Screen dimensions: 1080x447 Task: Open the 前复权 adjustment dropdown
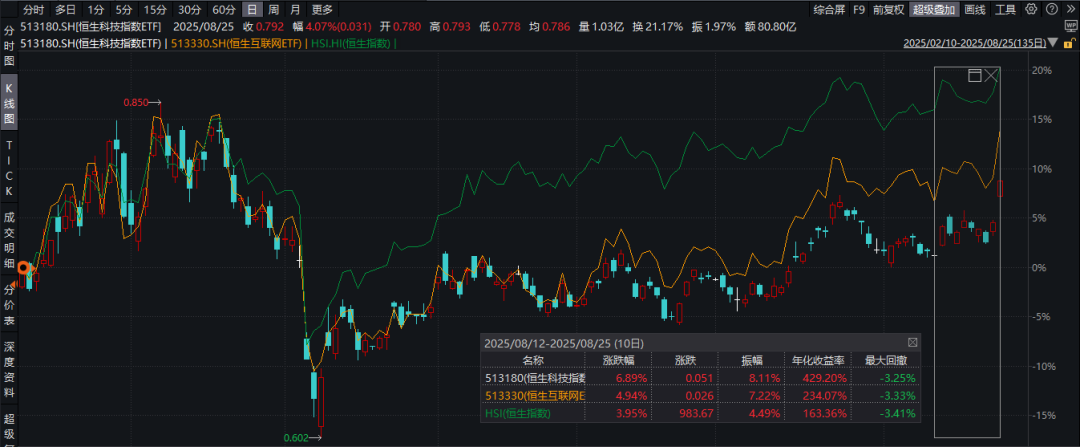point(889,10)
